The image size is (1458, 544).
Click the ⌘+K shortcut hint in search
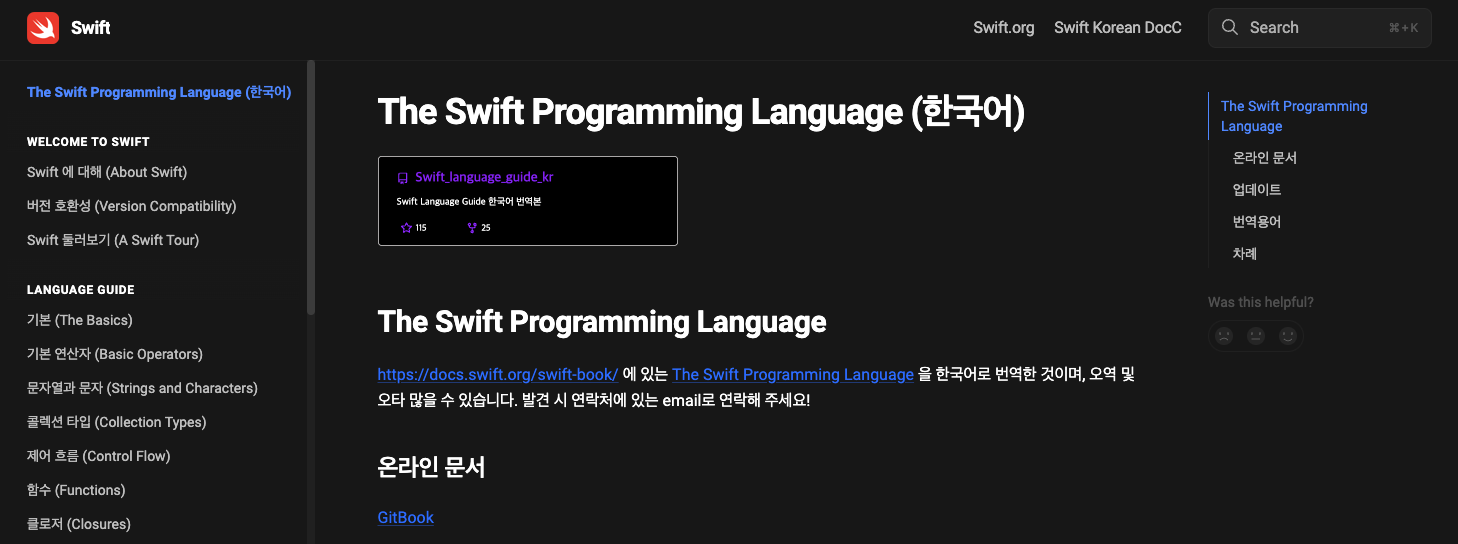point(1403,28)
